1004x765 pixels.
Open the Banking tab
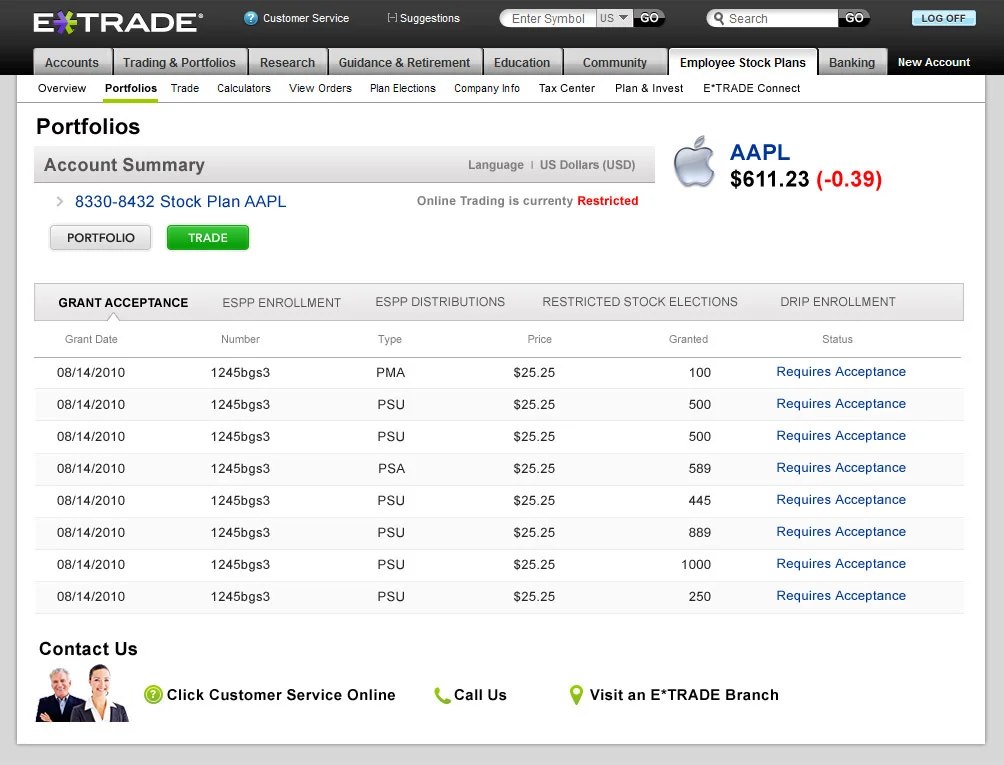pos(852,62)
